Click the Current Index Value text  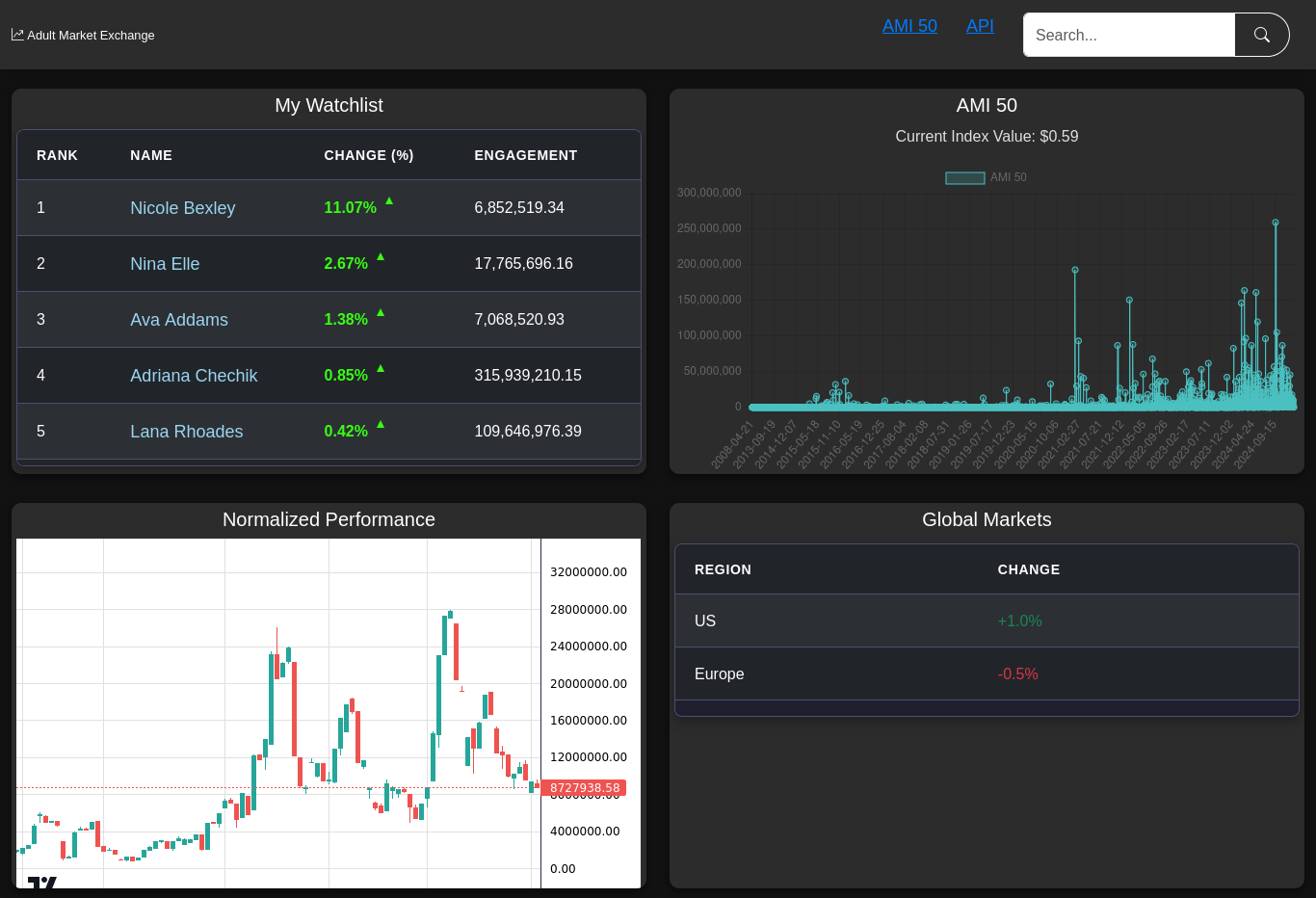pyautogui.click(x=987, y=137)
